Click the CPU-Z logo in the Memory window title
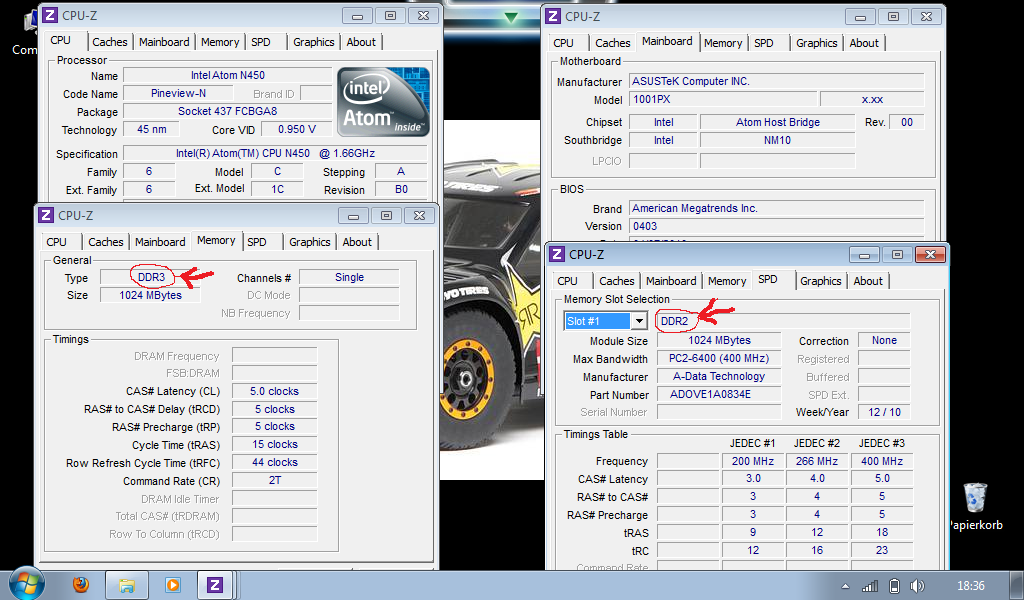The height and width of the screenshot is (600, 1024). click(46, 215)
